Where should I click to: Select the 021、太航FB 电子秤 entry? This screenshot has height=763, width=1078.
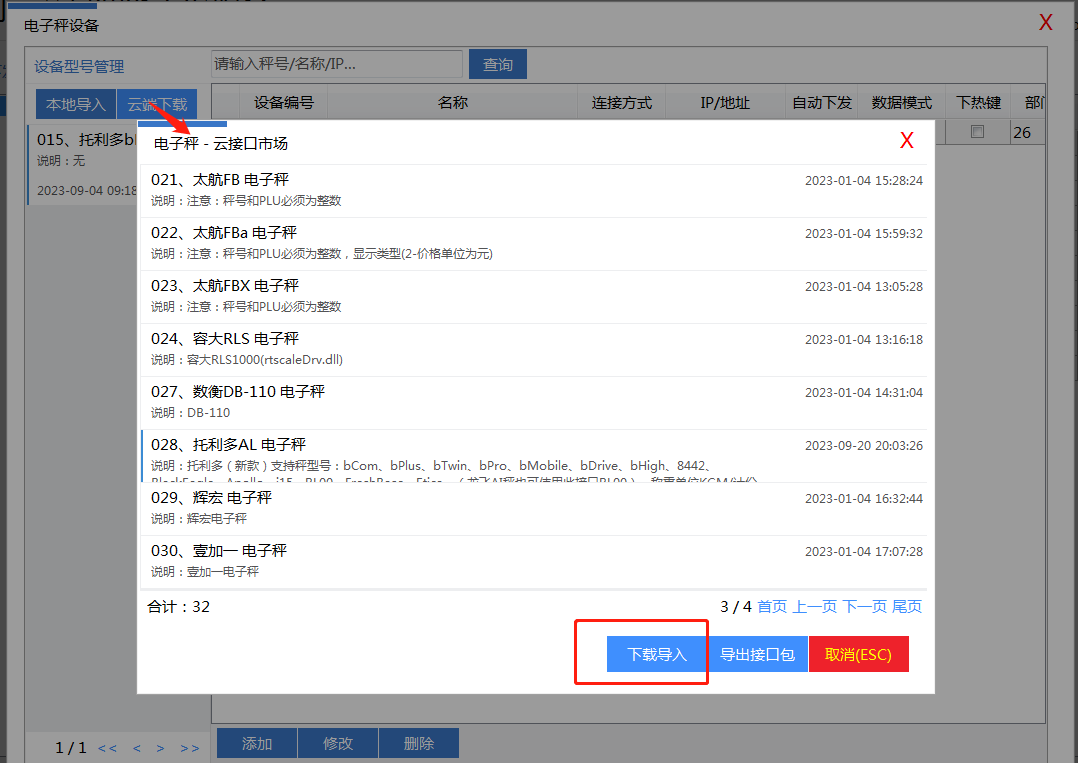tap(220, 180)
